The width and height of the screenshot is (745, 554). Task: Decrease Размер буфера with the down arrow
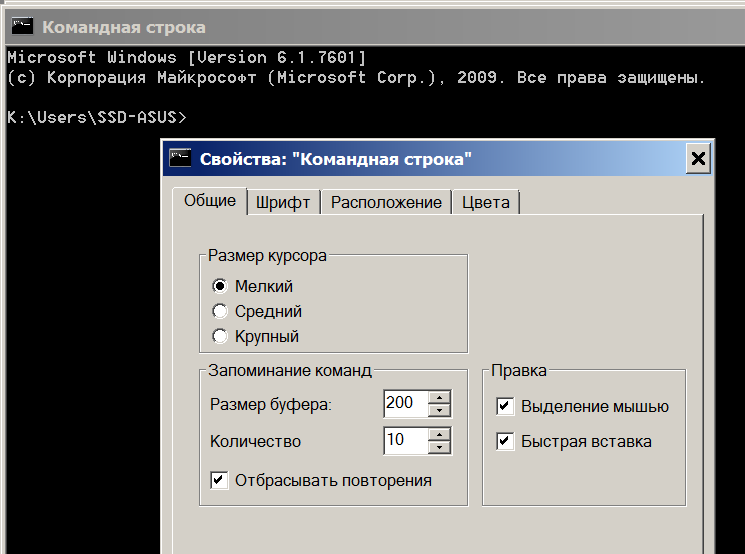[x=439, y=410]
